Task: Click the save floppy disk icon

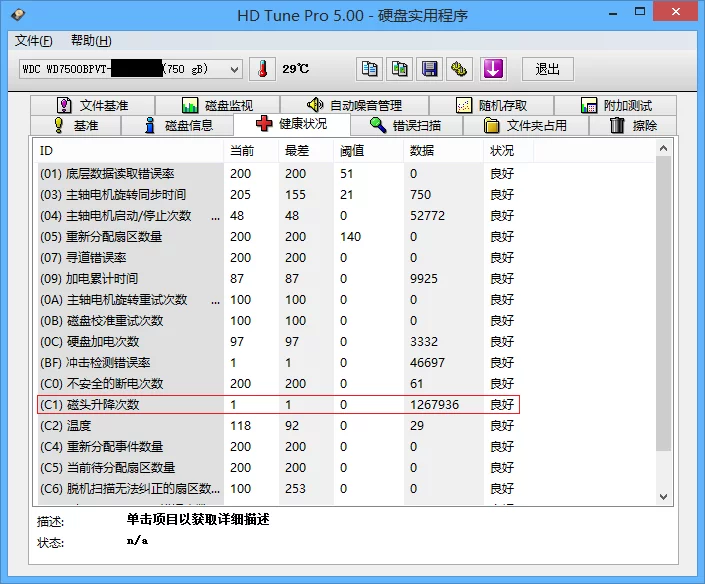Action: point(429,69)
